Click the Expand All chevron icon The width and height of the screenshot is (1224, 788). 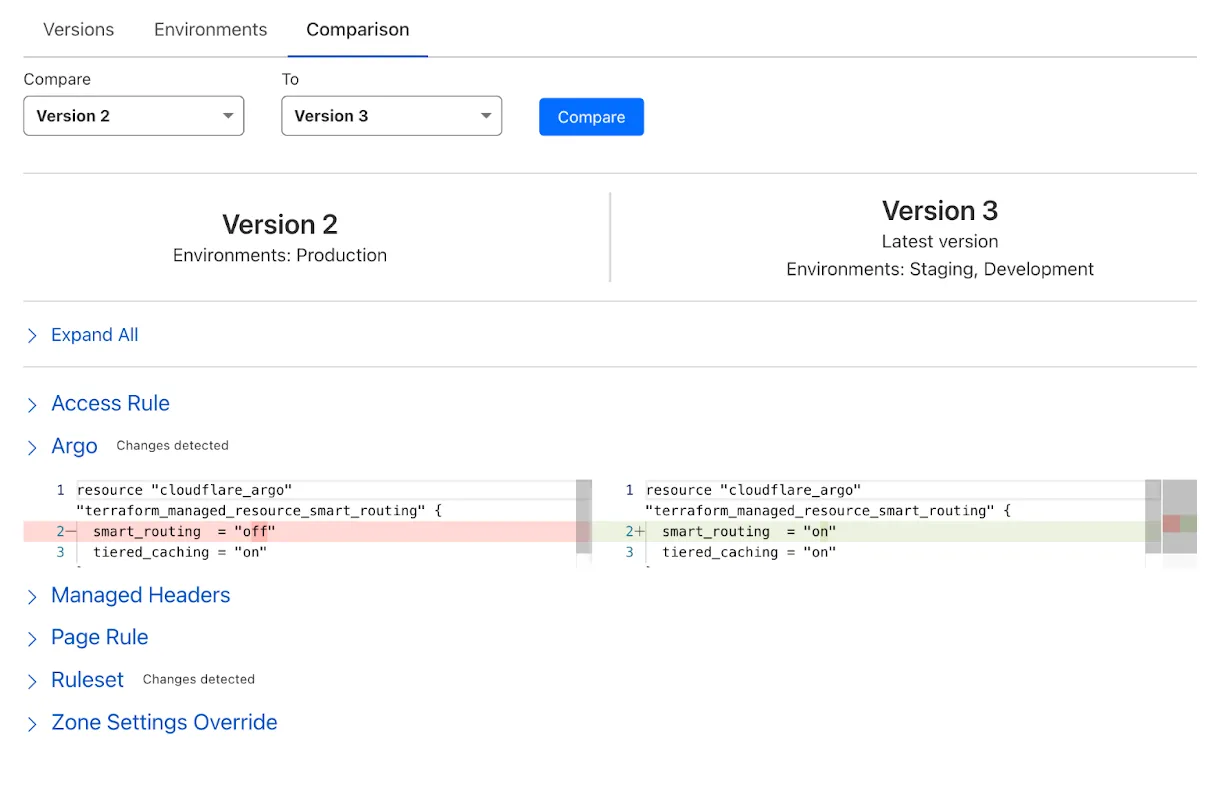tap(31, 335)
